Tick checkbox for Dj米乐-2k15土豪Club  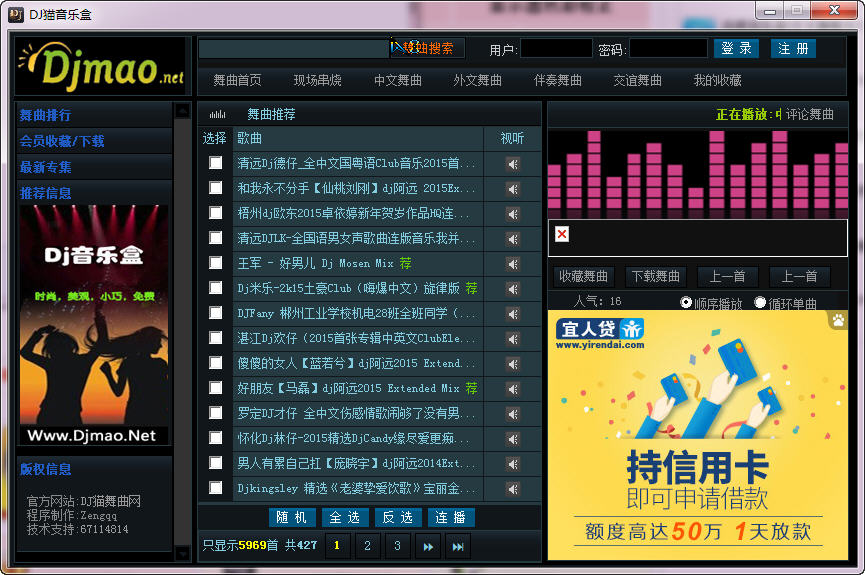tap(216, 288)
